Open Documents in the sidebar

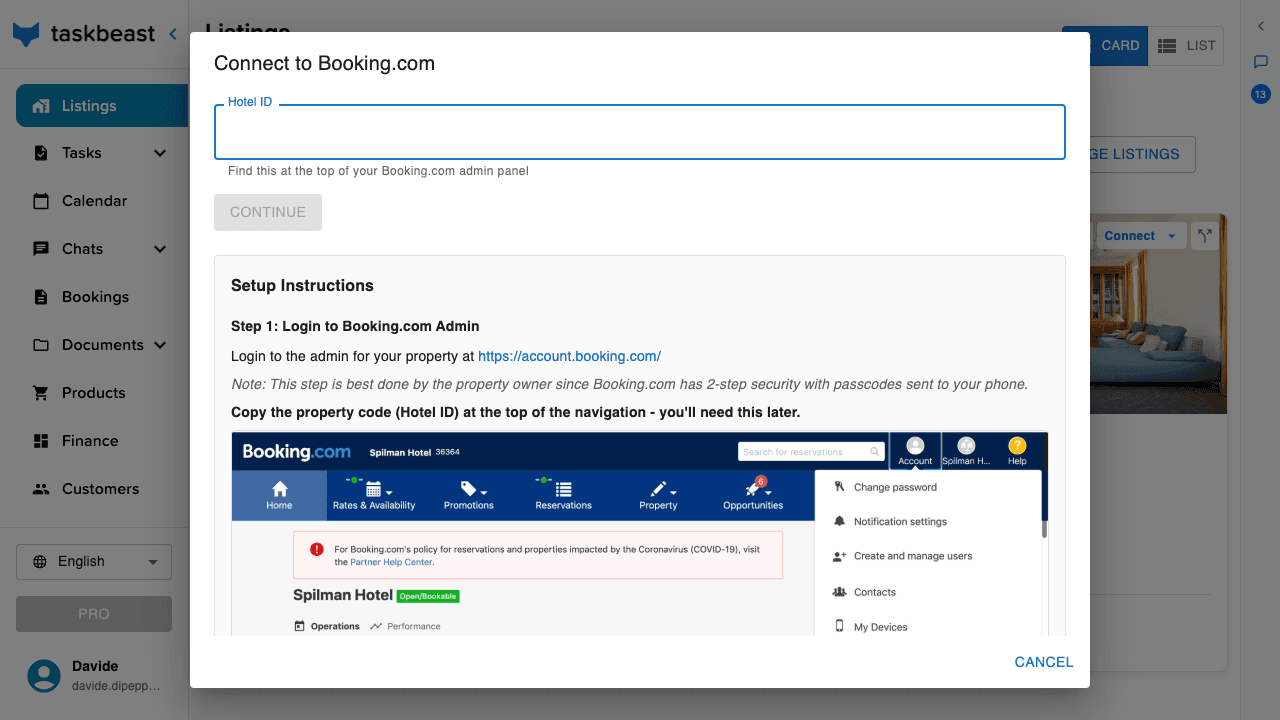[x=102, y=345]
